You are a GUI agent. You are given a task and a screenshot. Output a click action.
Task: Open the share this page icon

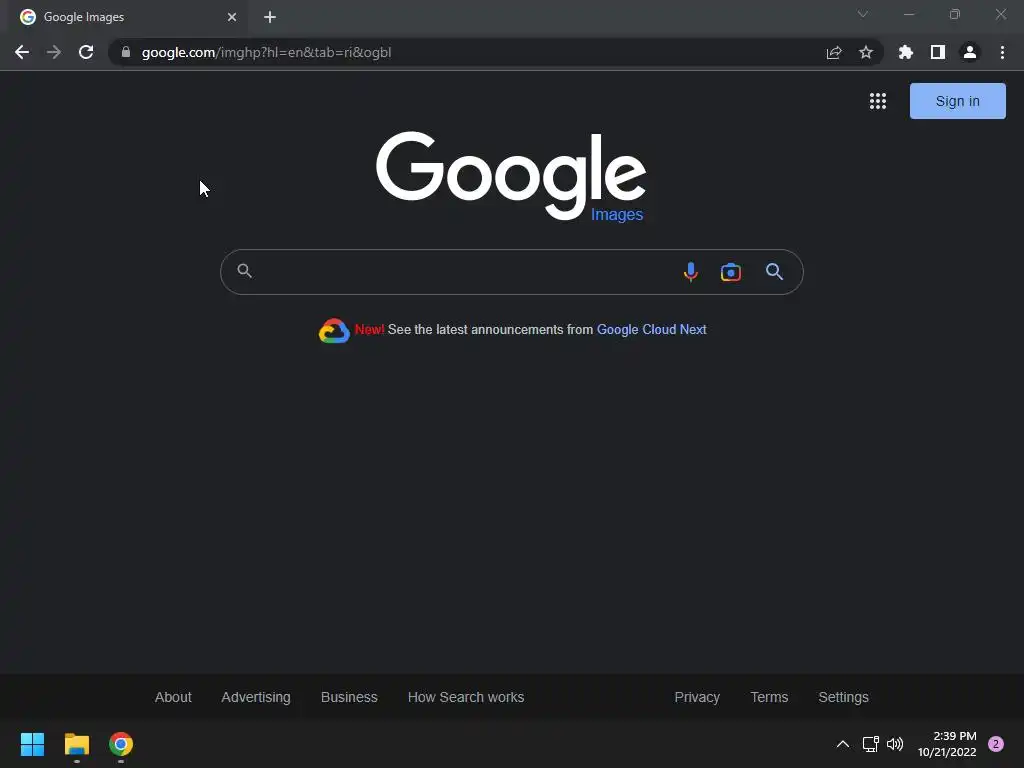pyautogui.click(x=834, y=52)
